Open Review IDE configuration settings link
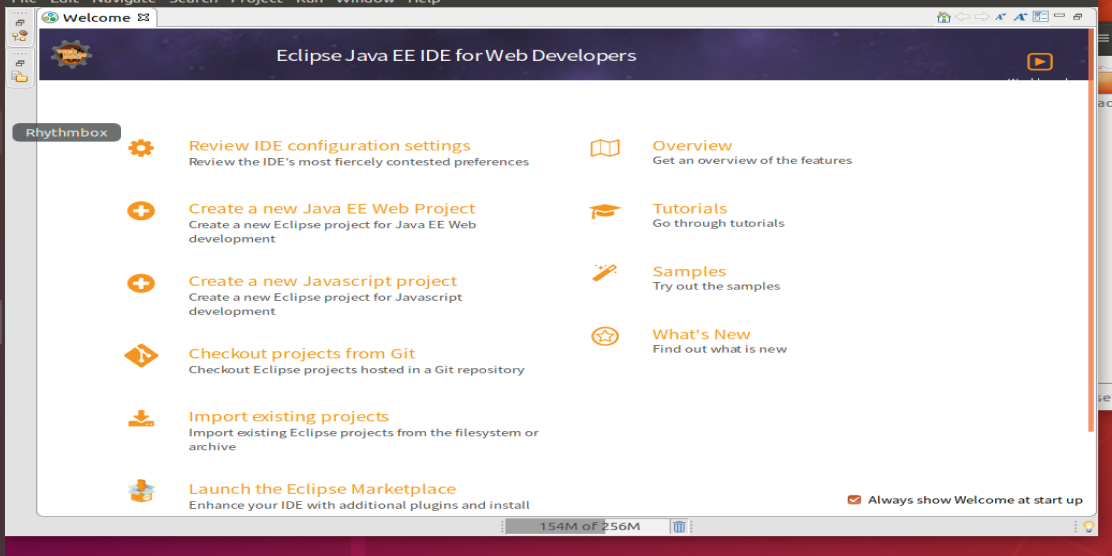Image resolution: width=1112 pixels, height=556 pixels. click(x=329, y=145)
